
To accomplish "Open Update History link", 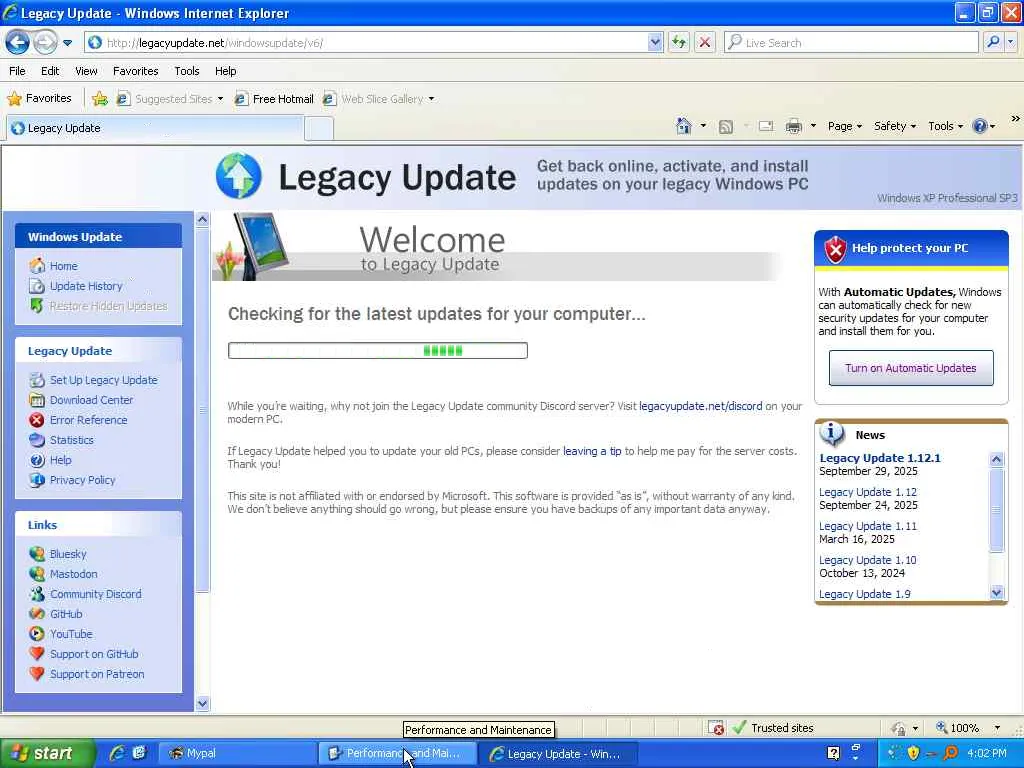I will click(86, 286).
